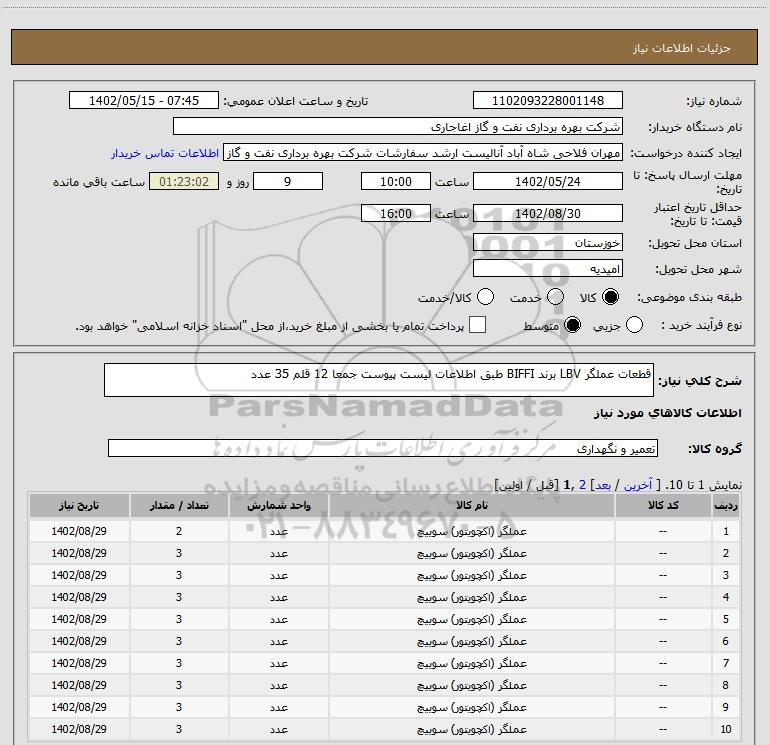Screen dimensions: 770x745
Task: Select the متوسط purchase type radio
Action: tap(572, 325)
